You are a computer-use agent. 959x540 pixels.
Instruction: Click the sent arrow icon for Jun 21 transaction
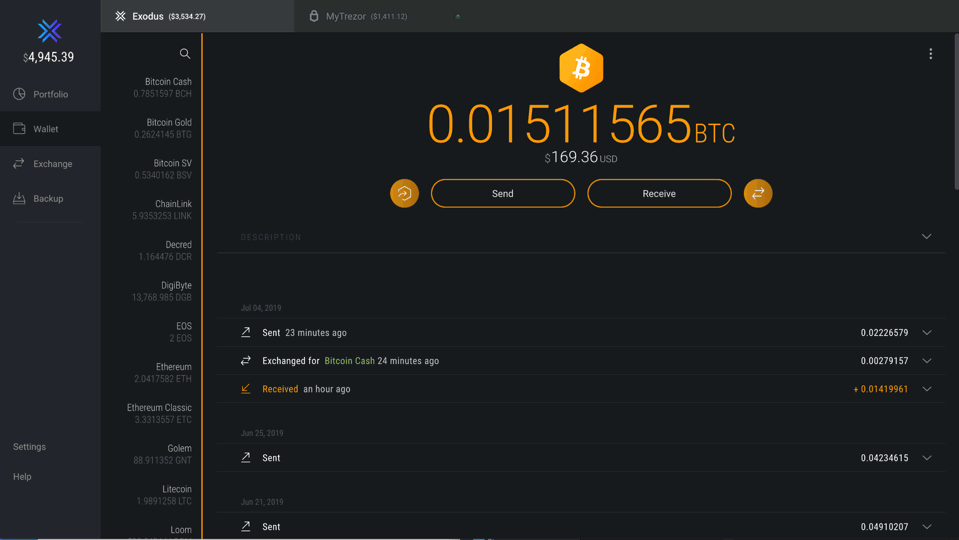246,527
